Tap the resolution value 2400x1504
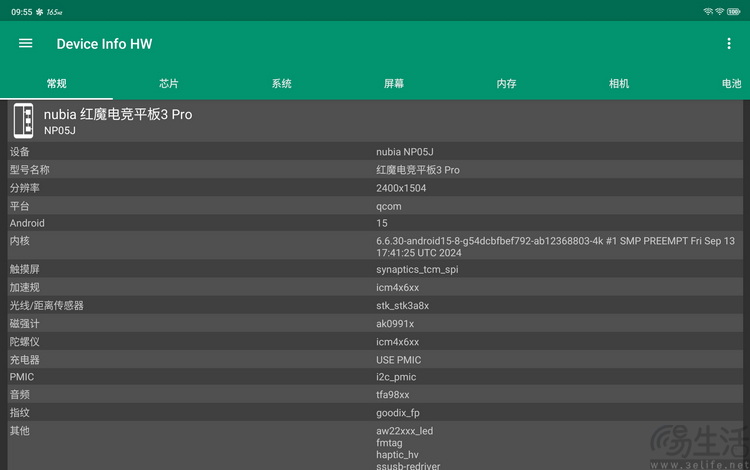Screen dimensions: 750x470 coord(401,188)
